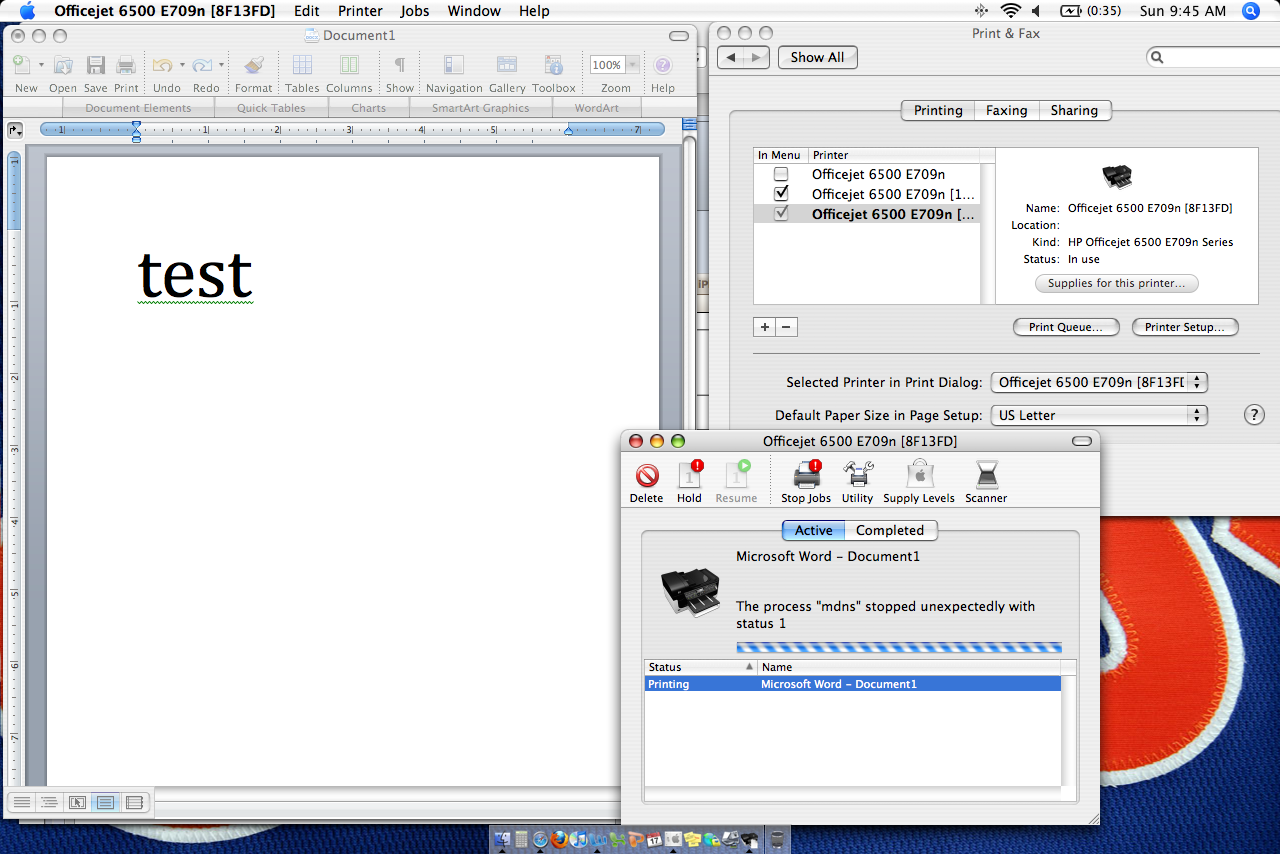Image resolution: width=1280 pixels, height=854 pixels.
Task: Switch to Outline view button in Word
Action: point(49,802)
